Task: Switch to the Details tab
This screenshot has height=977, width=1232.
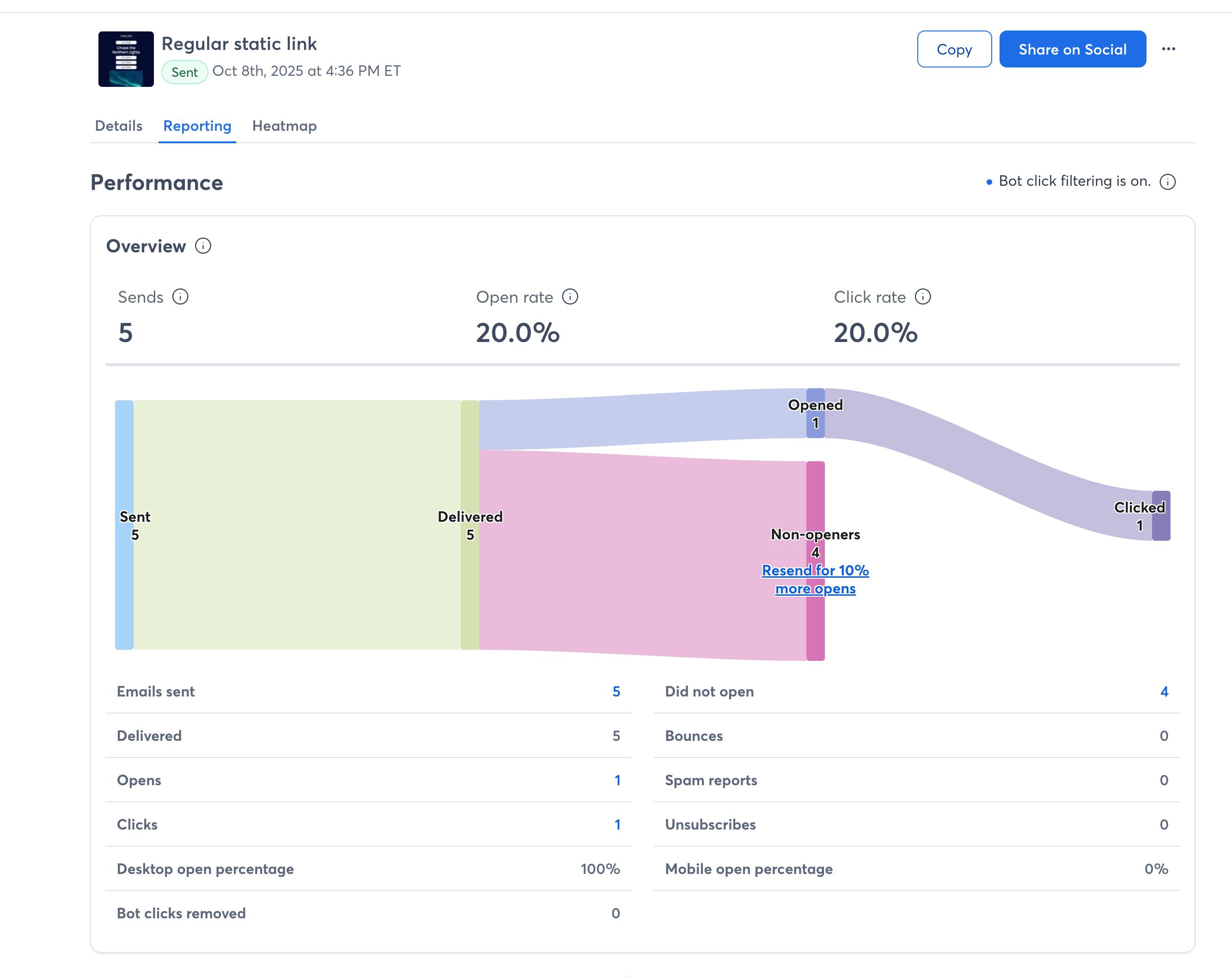Action: pos(118,126)
